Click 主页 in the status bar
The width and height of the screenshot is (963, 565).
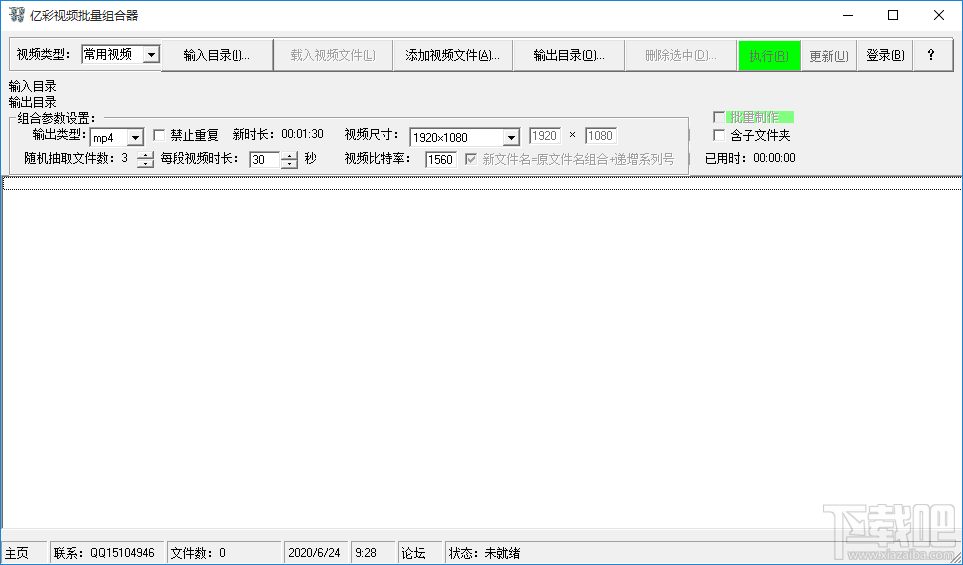(x=17, y=553)
